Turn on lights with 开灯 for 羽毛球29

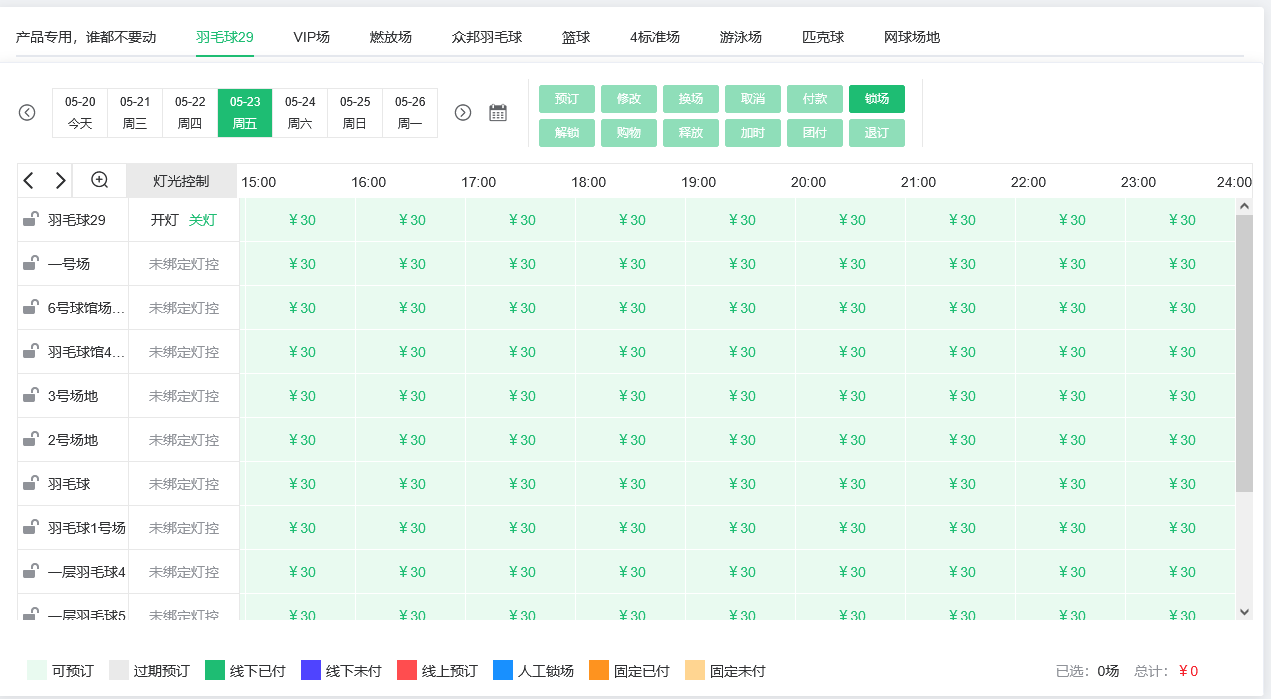(x=164, y=220)
